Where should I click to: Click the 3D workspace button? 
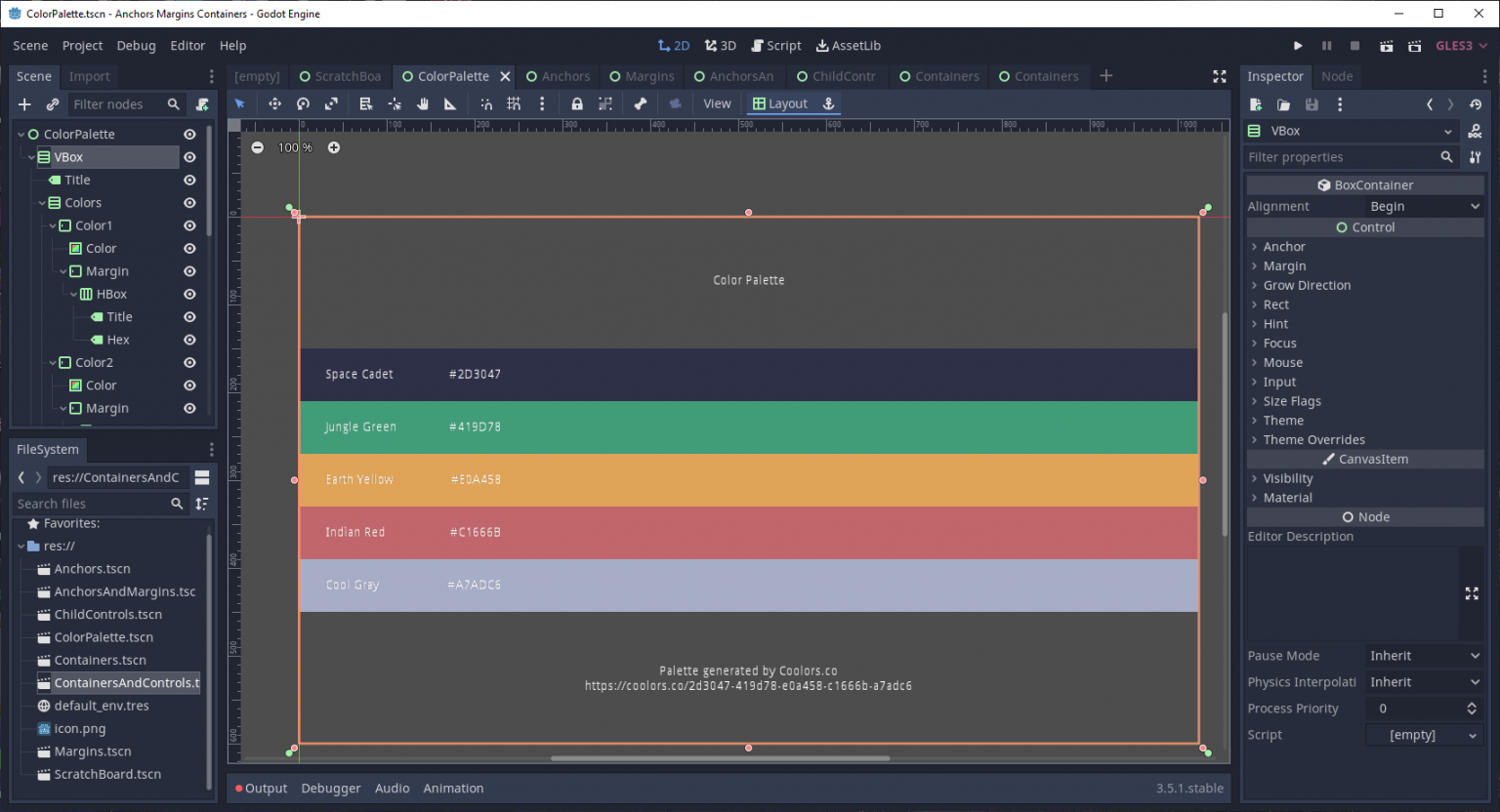pos(720,45)
